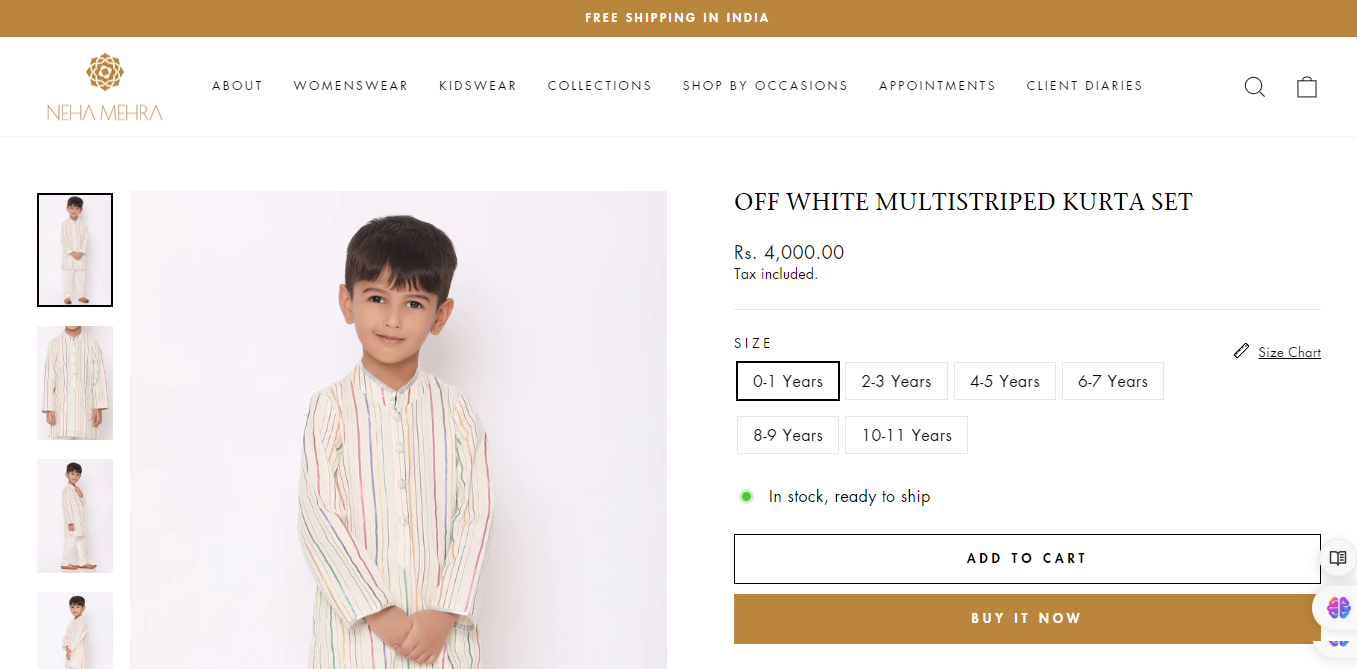Pick the 10-11 Years size option

(x=906, y=435)
